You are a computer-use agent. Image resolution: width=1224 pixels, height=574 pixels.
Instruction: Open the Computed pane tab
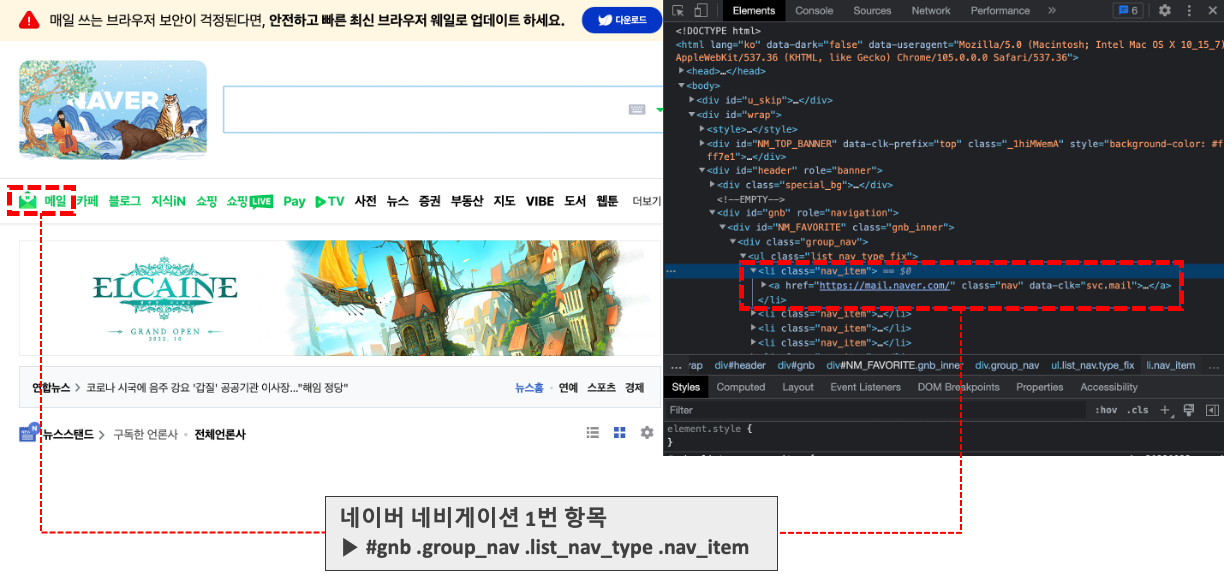coord(741,387)
